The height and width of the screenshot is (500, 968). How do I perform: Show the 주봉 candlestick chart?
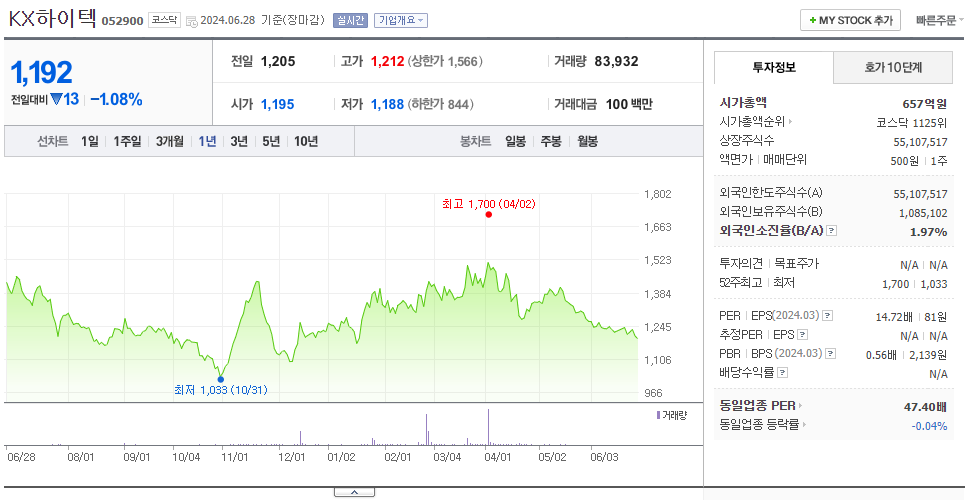tap(551, 141)
